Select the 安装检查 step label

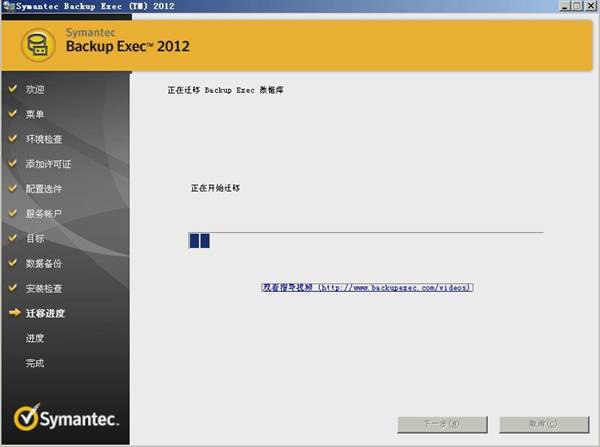pyautogui.click(x=44, y=289)
